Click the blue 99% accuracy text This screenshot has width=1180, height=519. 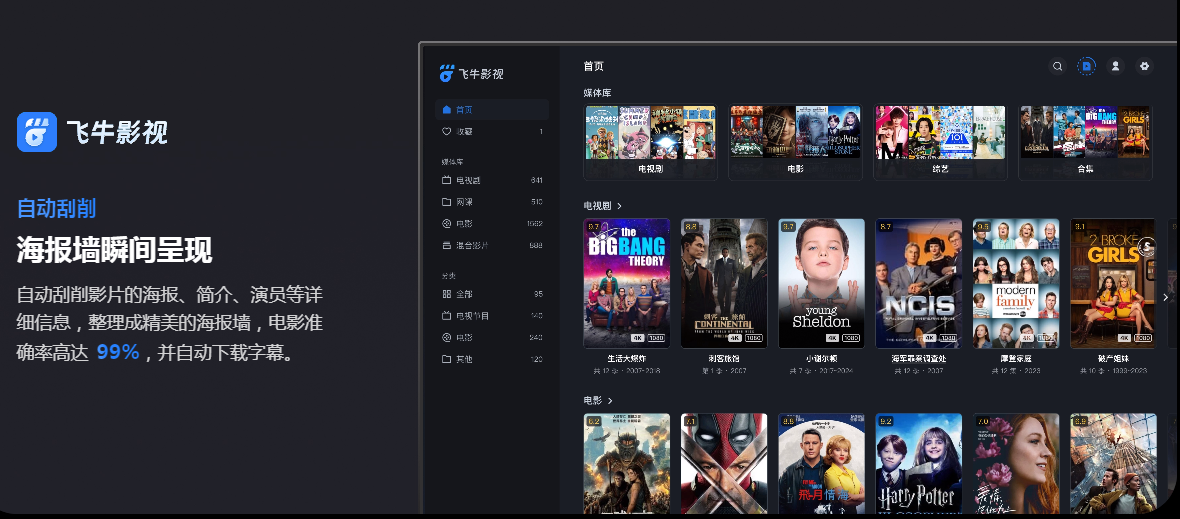118,351
